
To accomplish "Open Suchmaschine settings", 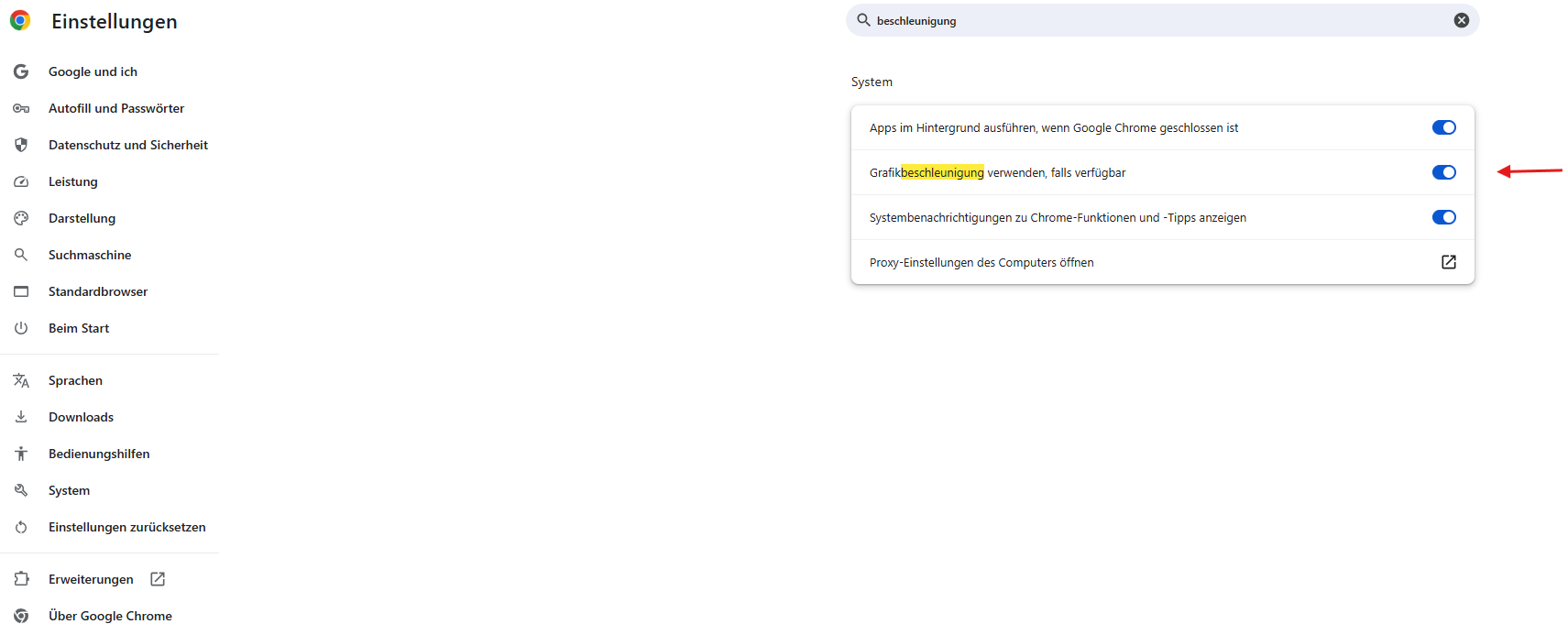I will coord(90,255).
